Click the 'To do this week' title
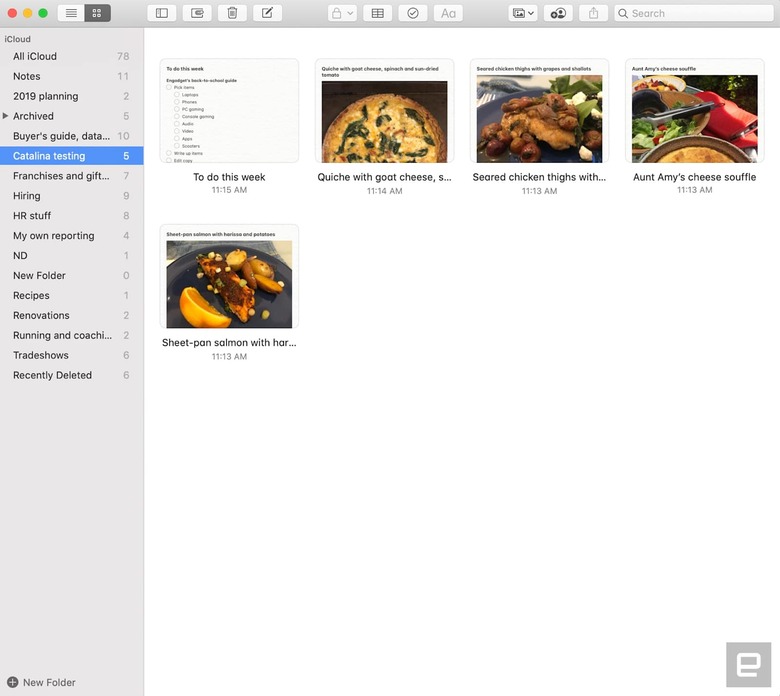 click(x=229, y=177)
